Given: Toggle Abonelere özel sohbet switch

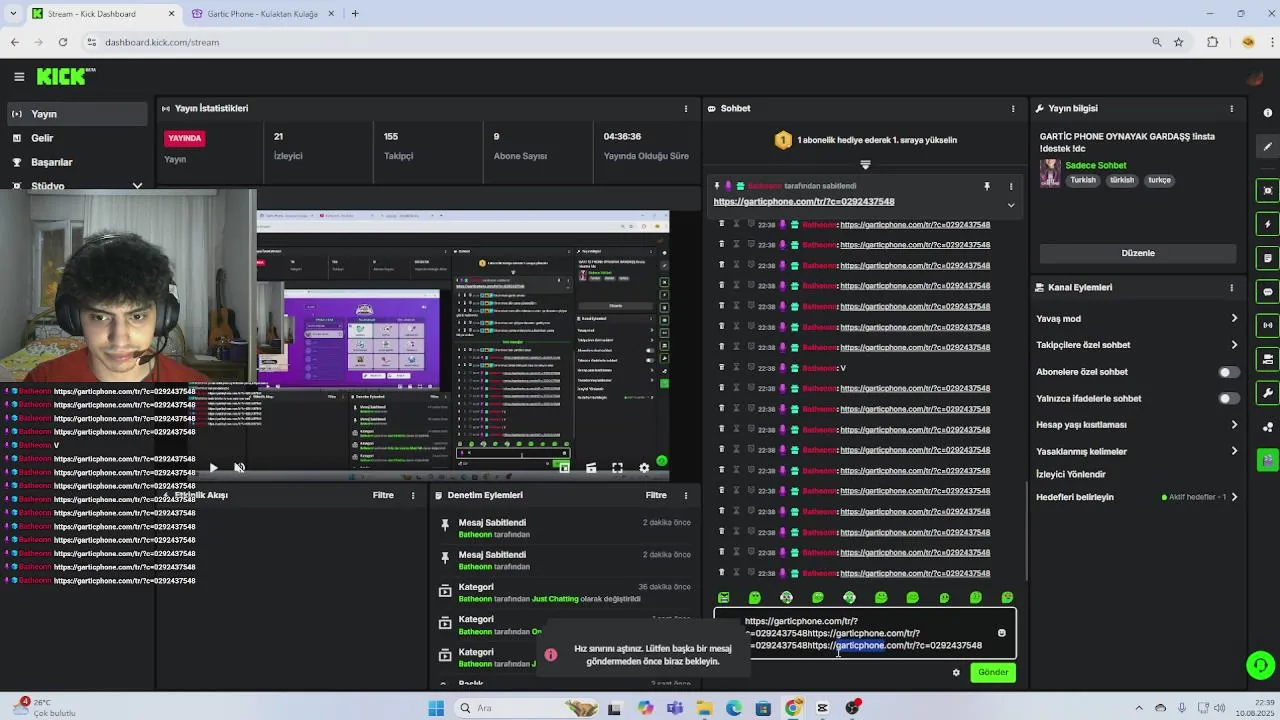Looking at the screenshot, I should [1228, 372].
